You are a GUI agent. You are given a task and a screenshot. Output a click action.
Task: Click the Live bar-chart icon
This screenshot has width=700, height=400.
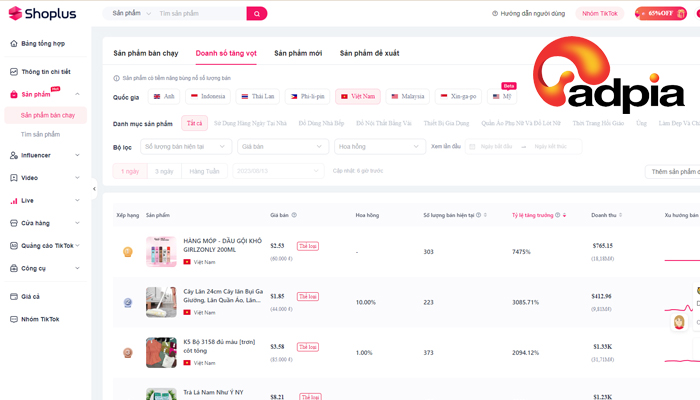click(x=14, y=200)
